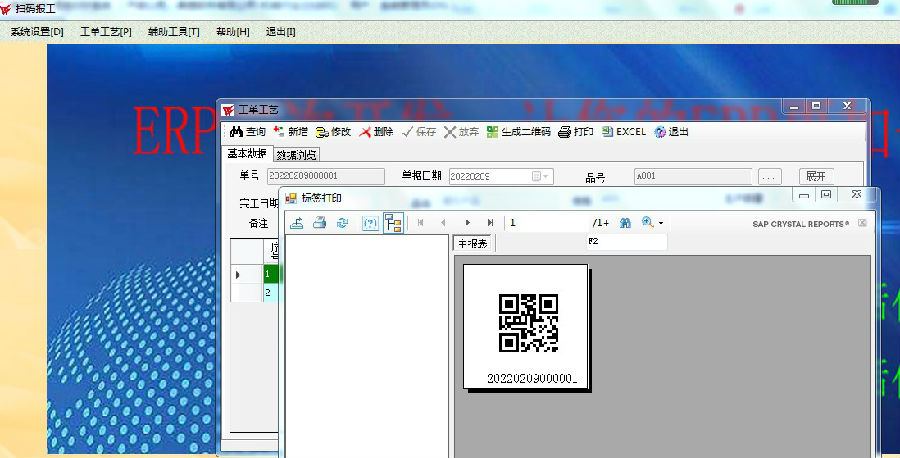Click the ... browse button next to 品号
The width and height of the screenshot is (900, 458).
(x=770, y=177)
